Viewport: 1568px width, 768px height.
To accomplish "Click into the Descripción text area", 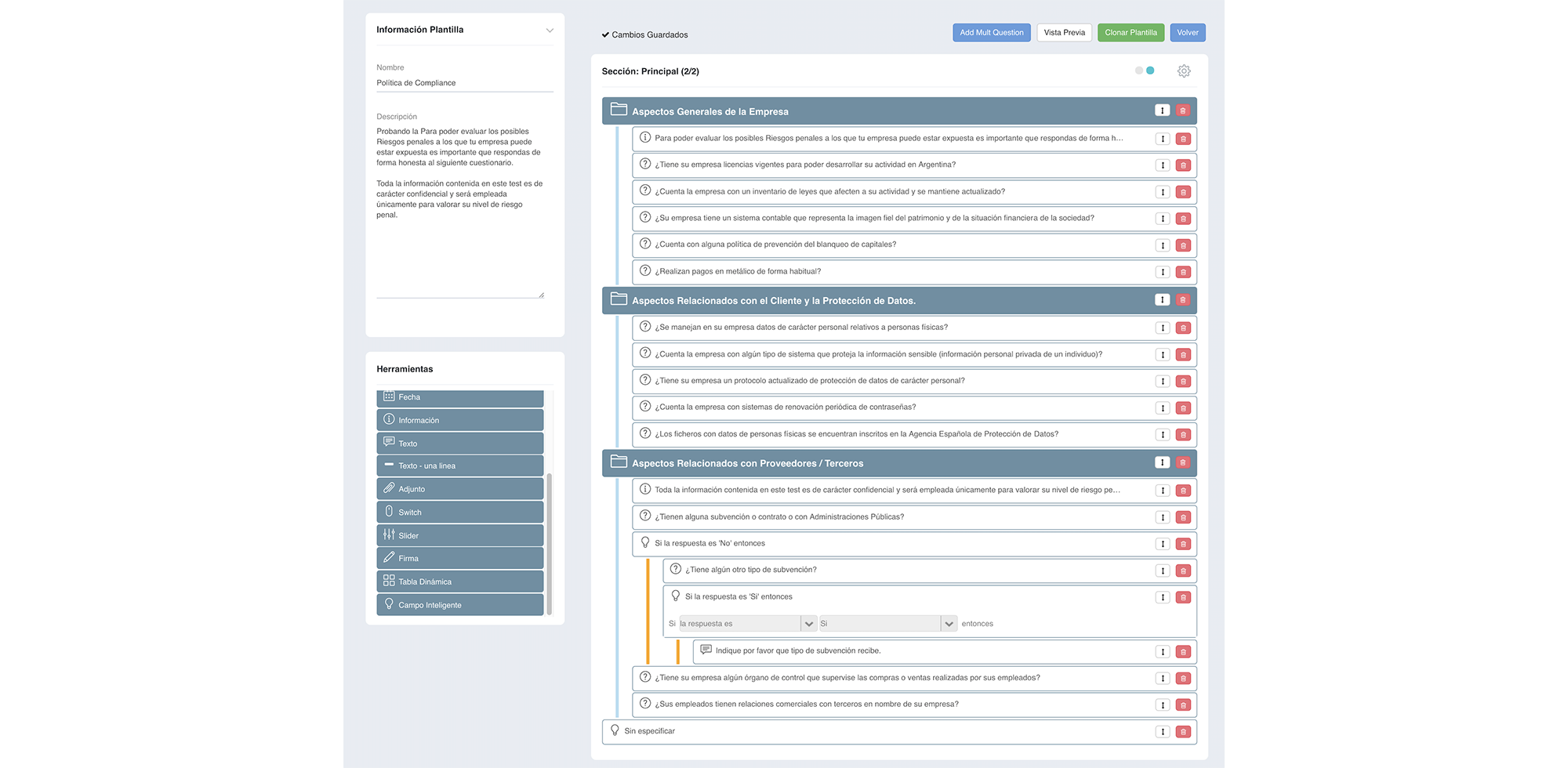I will 460,212.
